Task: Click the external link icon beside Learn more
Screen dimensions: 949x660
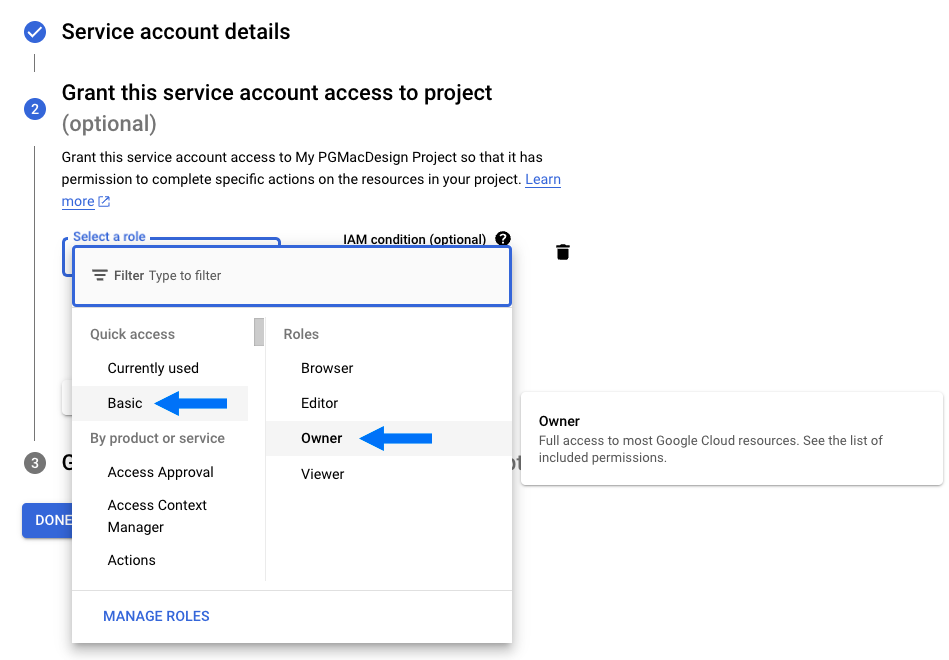Action: pyautogui.click(x=104, y=202)
